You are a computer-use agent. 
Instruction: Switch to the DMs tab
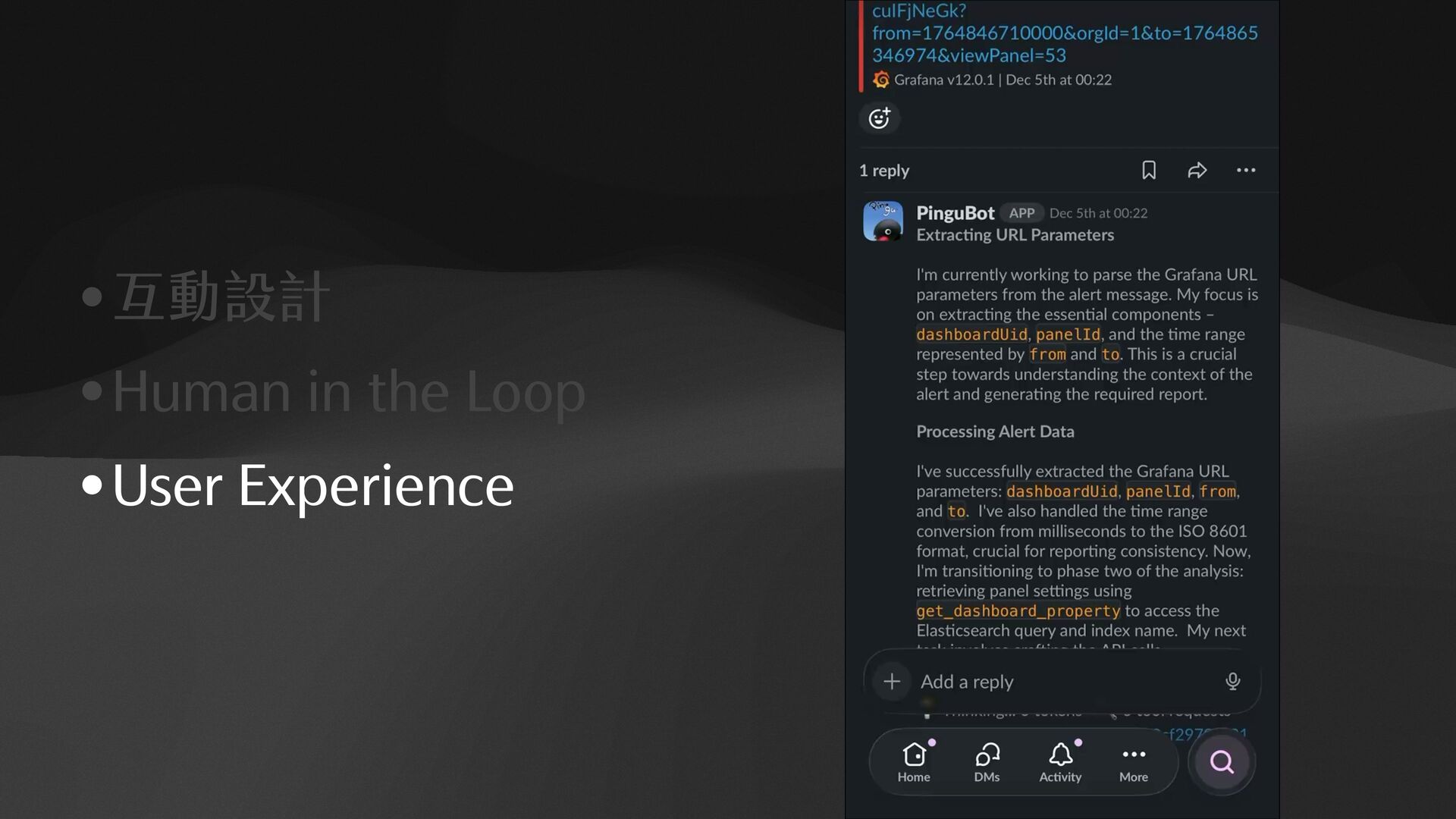tap(987, 762)
